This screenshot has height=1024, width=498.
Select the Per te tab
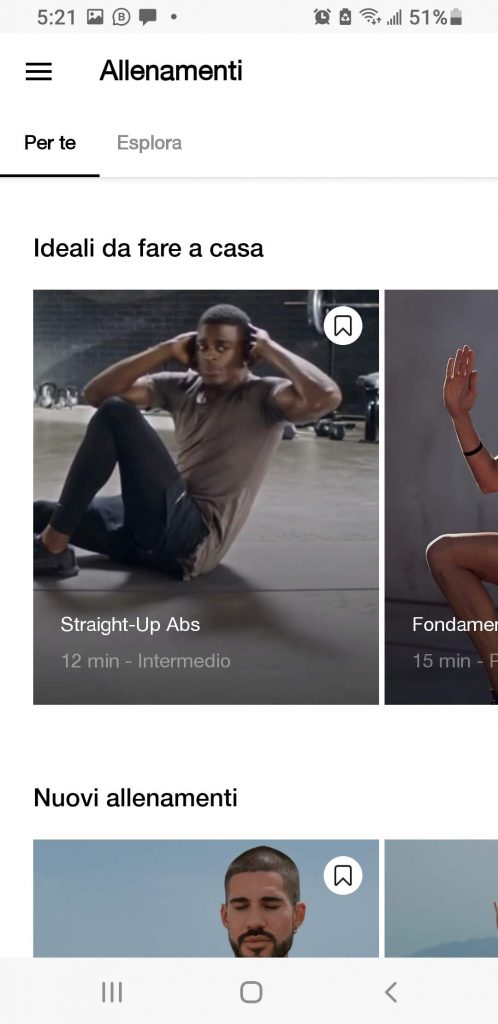click(x=50, y=143)
